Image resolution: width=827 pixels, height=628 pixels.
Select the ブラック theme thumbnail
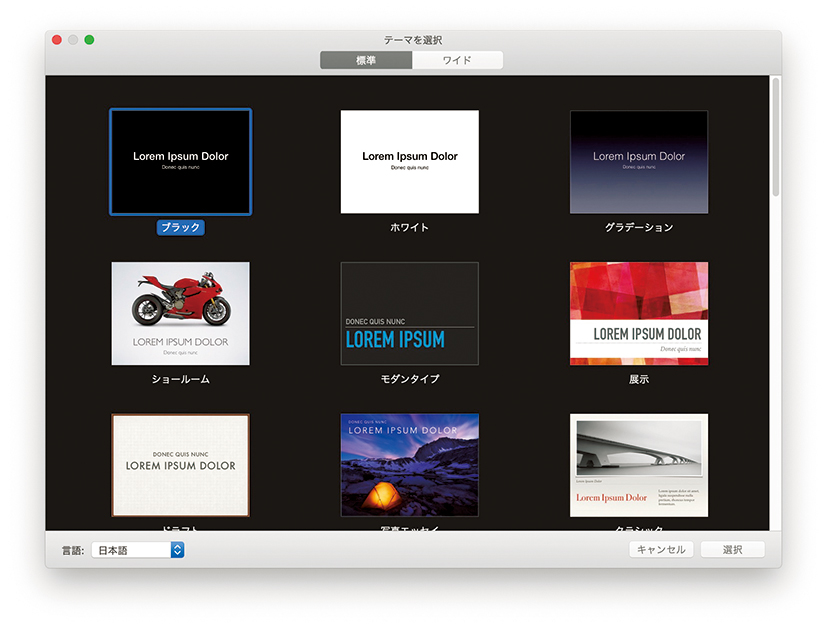(x=180, y=162)
